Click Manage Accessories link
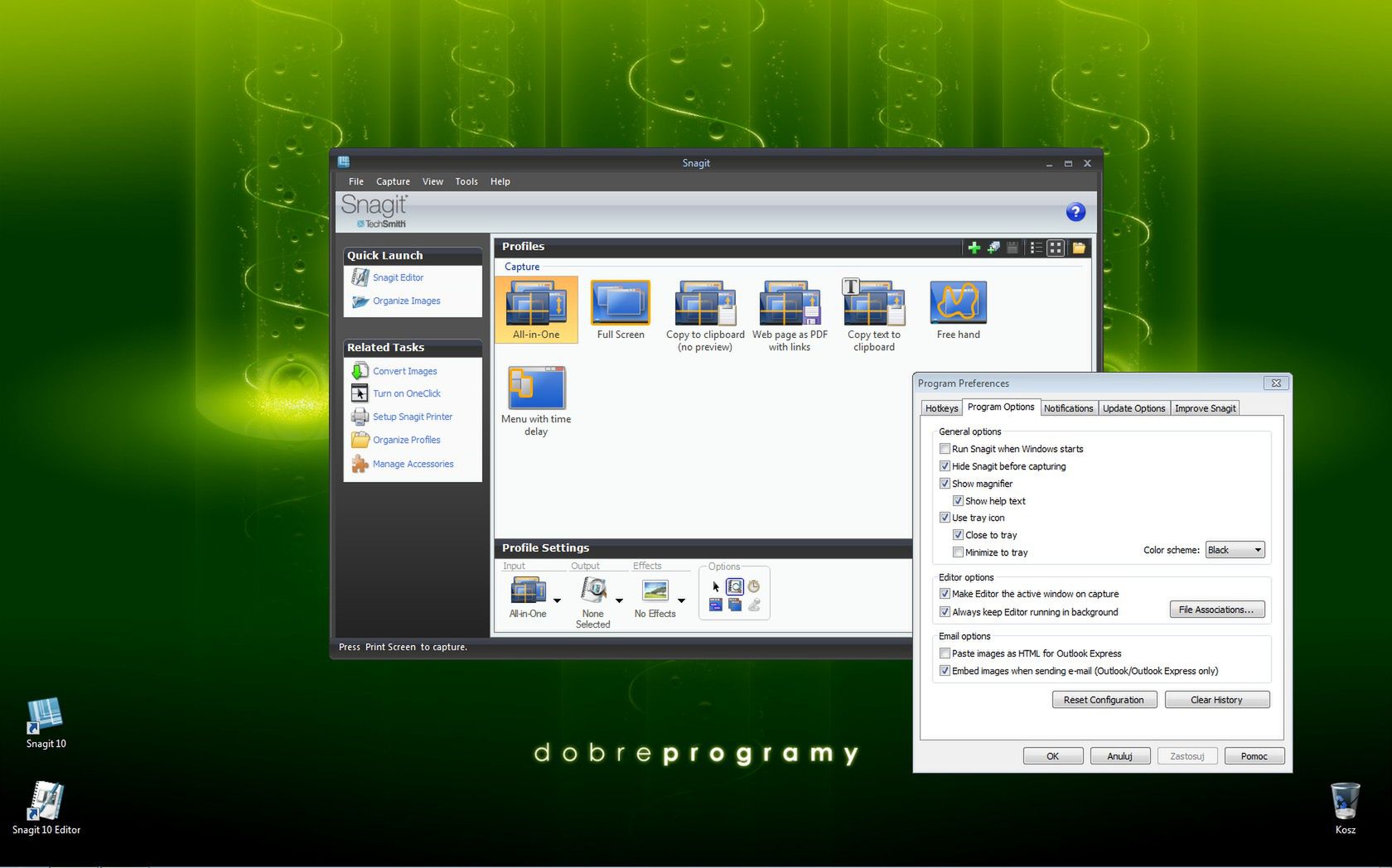Screen dimensions: 1392x868 coord(413,464)
